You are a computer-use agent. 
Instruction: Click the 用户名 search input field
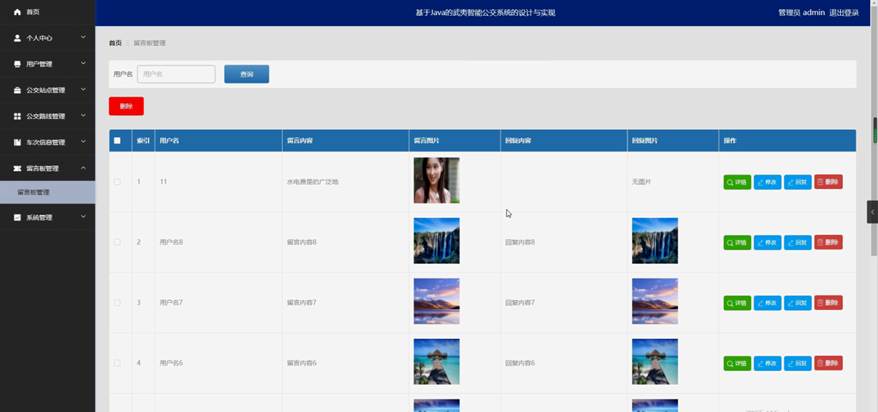(x=176, y=74)
